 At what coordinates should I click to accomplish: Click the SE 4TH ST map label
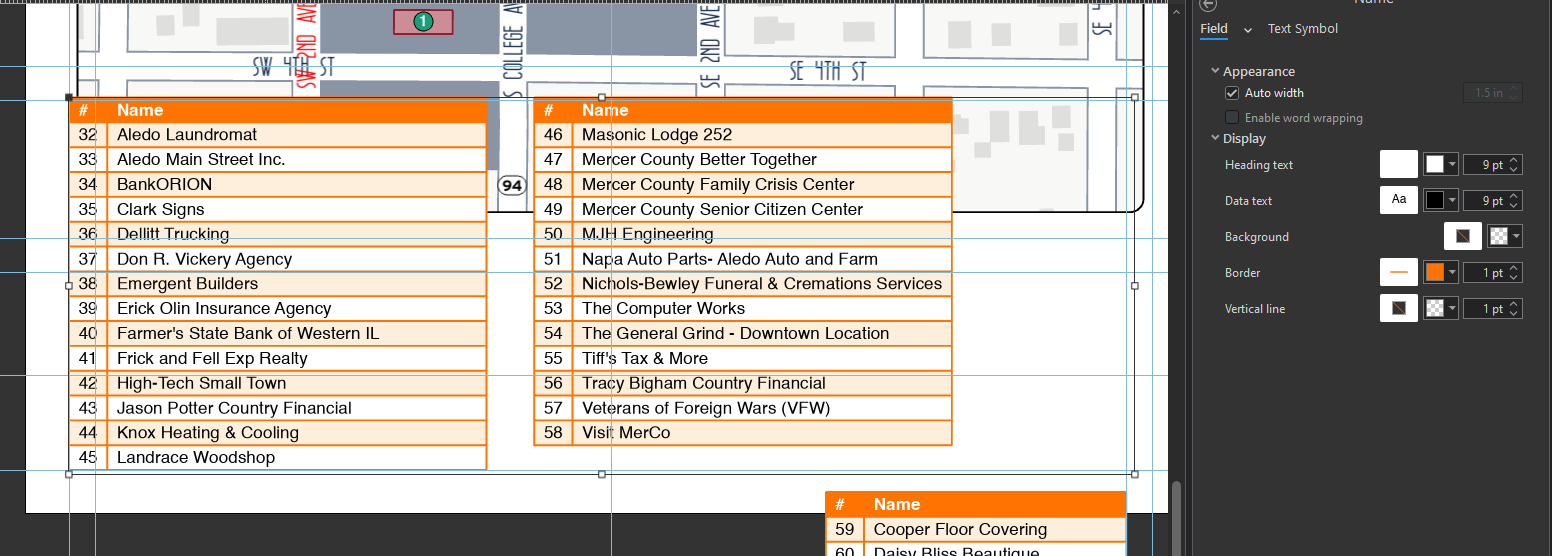coord(827,71)
